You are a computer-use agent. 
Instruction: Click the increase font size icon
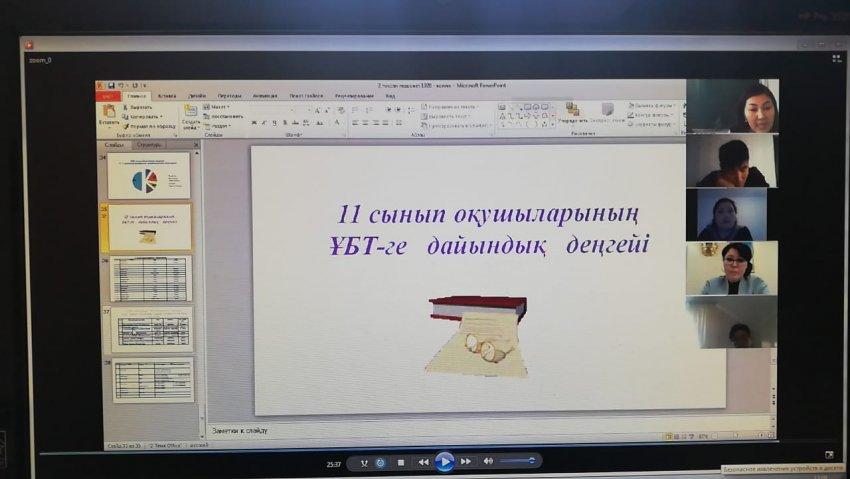pos(318,110)
